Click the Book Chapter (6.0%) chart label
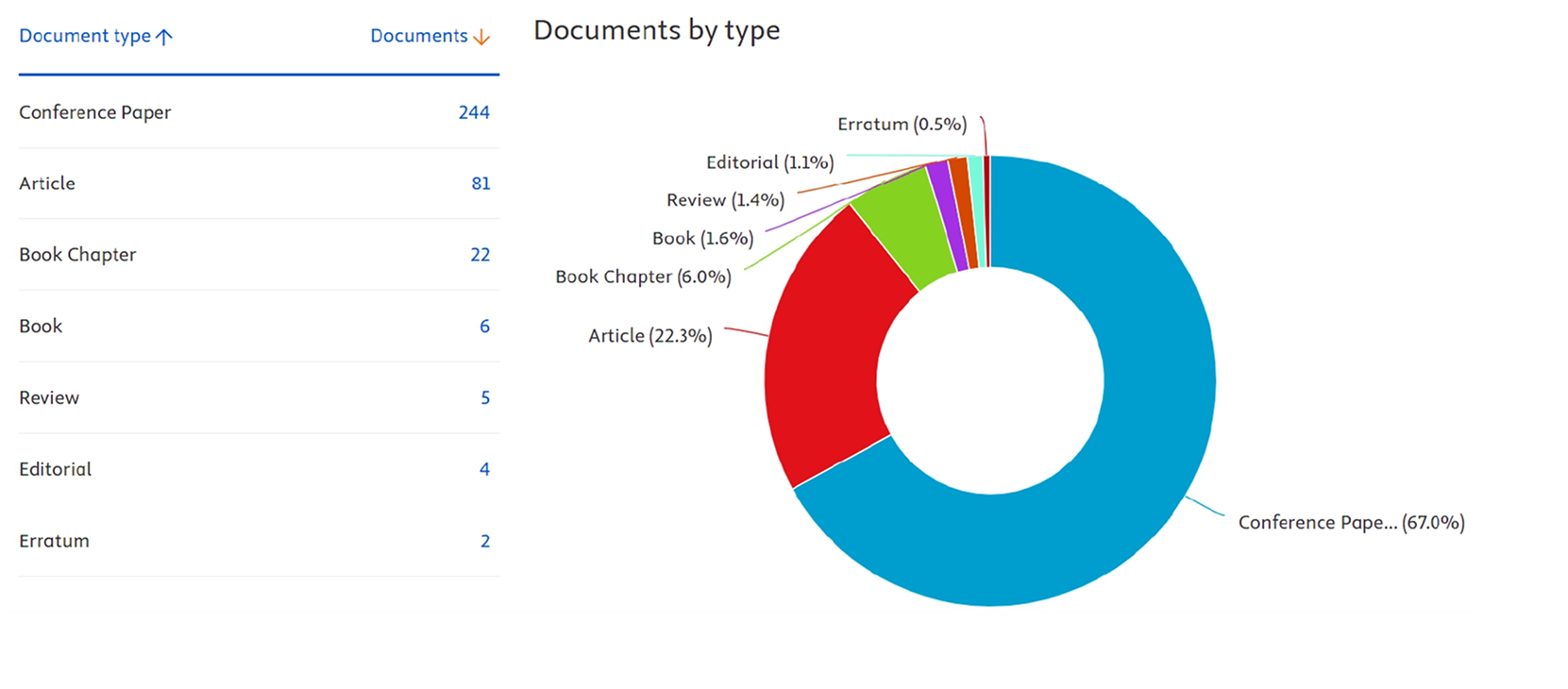 (643, 277)
